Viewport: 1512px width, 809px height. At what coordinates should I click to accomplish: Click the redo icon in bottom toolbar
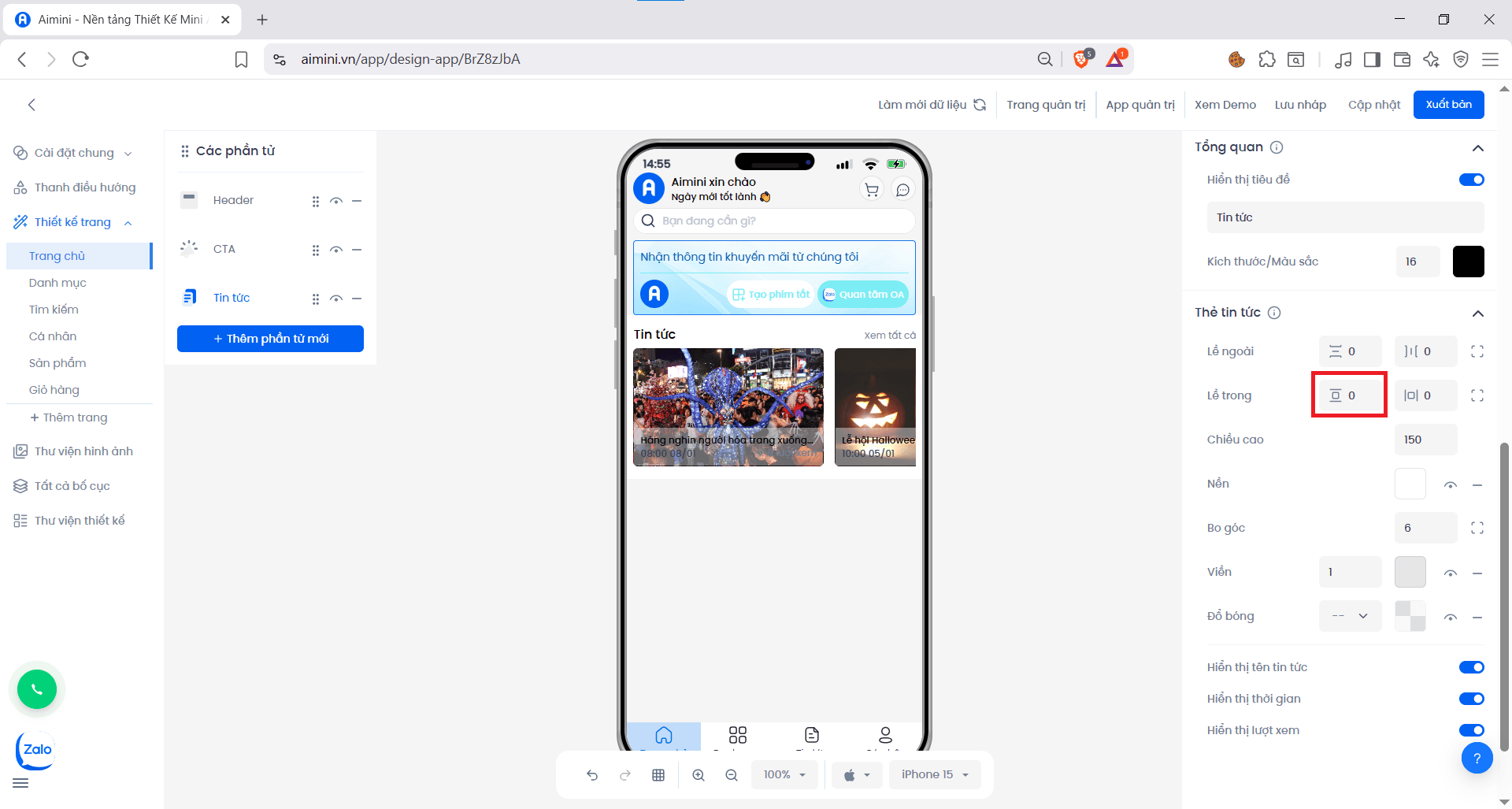click(625, 774)
